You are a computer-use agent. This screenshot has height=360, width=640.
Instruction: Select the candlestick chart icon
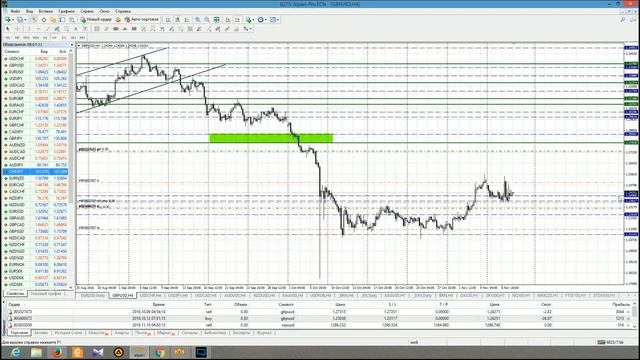pos(178,20)
